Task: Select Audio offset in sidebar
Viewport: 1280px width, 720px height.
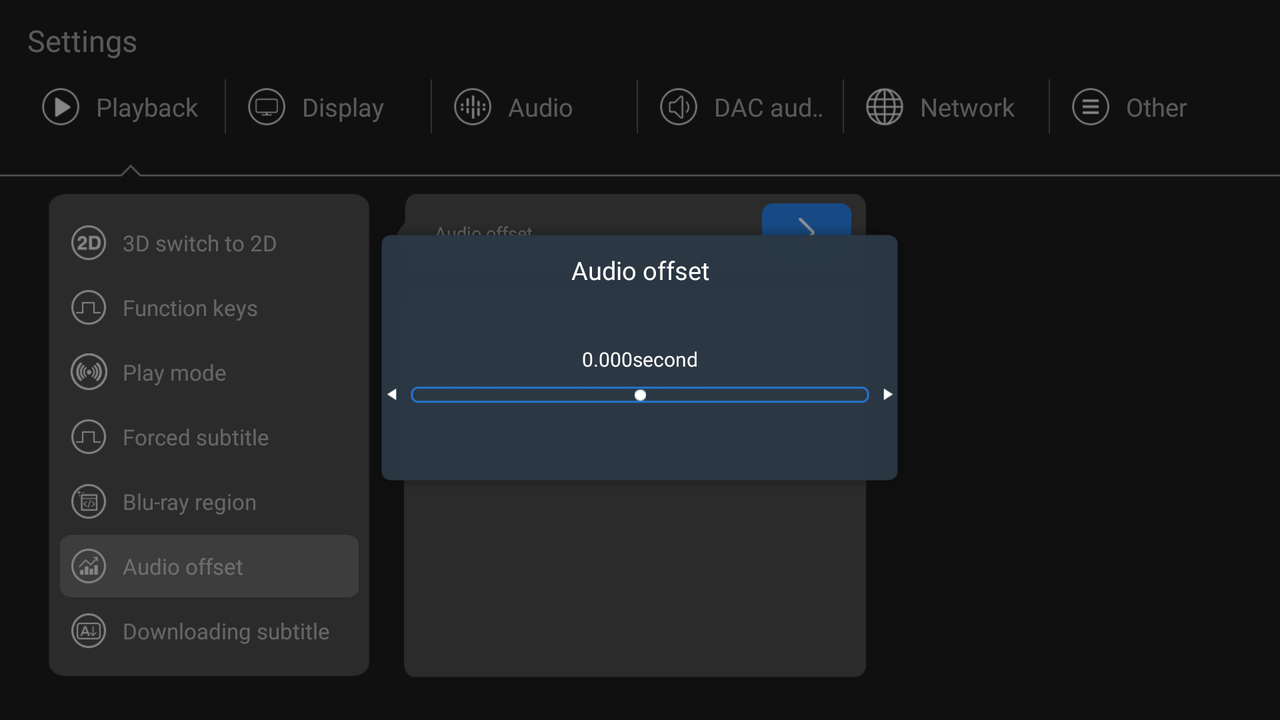Action: pos(209,566)
